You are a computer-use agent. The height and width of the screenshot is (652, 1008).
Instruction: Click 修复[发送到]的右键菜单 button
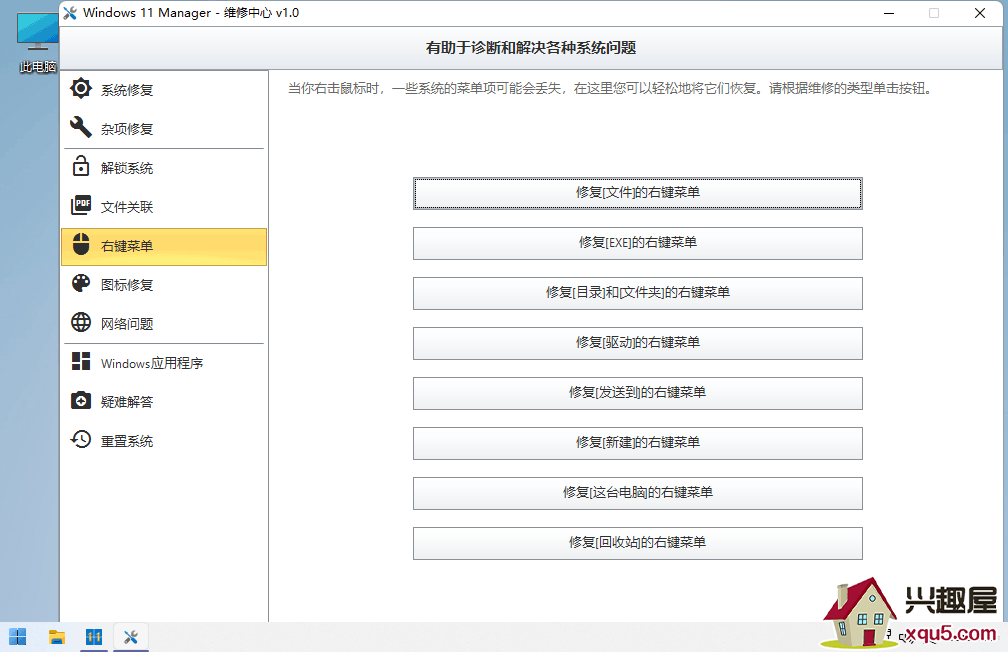(x=638, y=393)
